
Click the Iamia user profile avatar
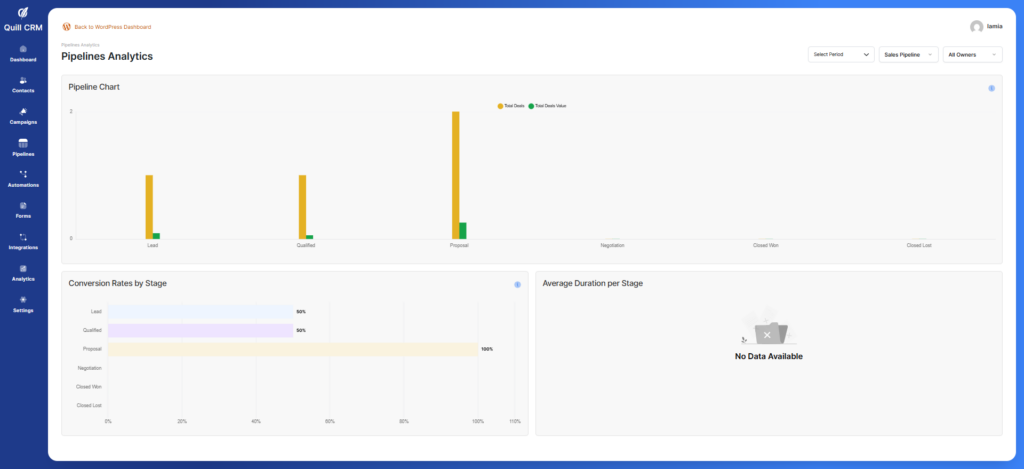(x=976, y=27)
